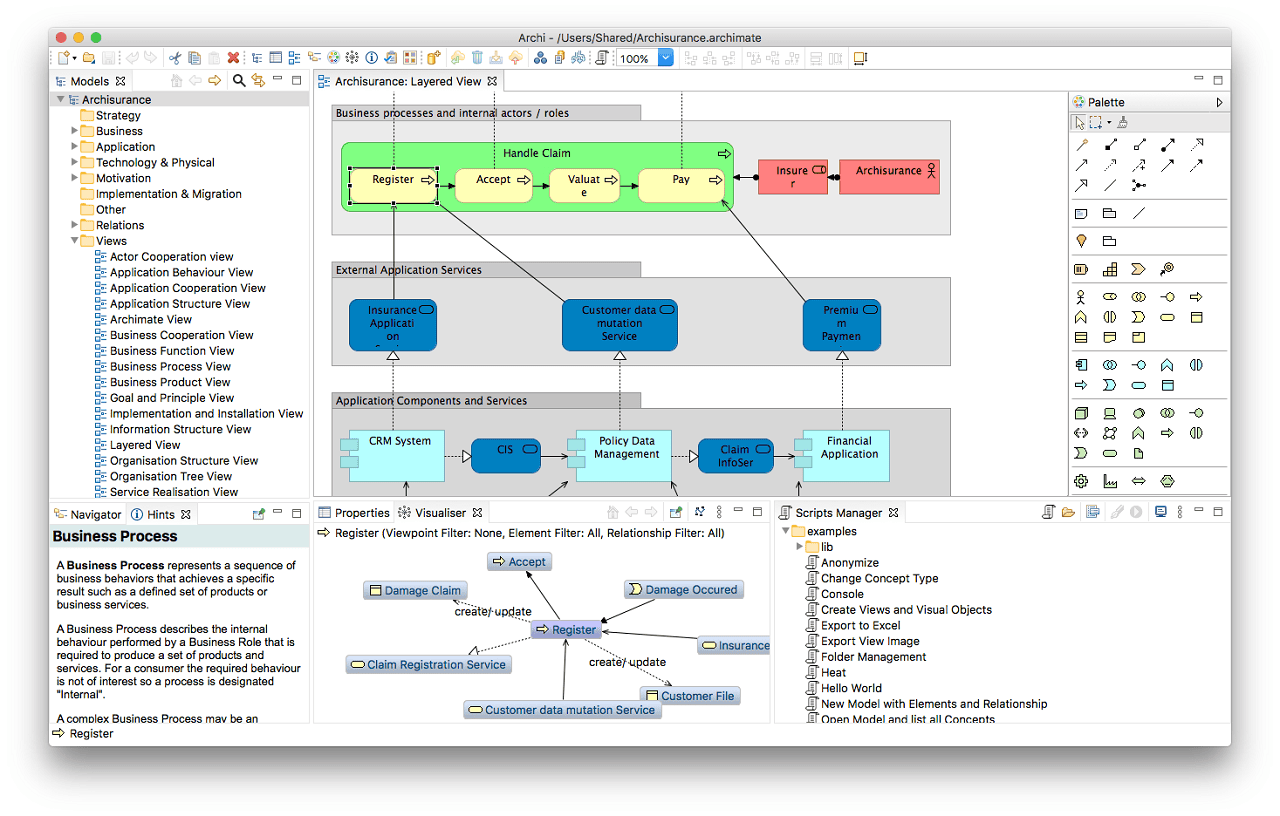Click the Business Service tool in Palette
This screenshot has height=816, width=1280.
(x=1167, y=317)
